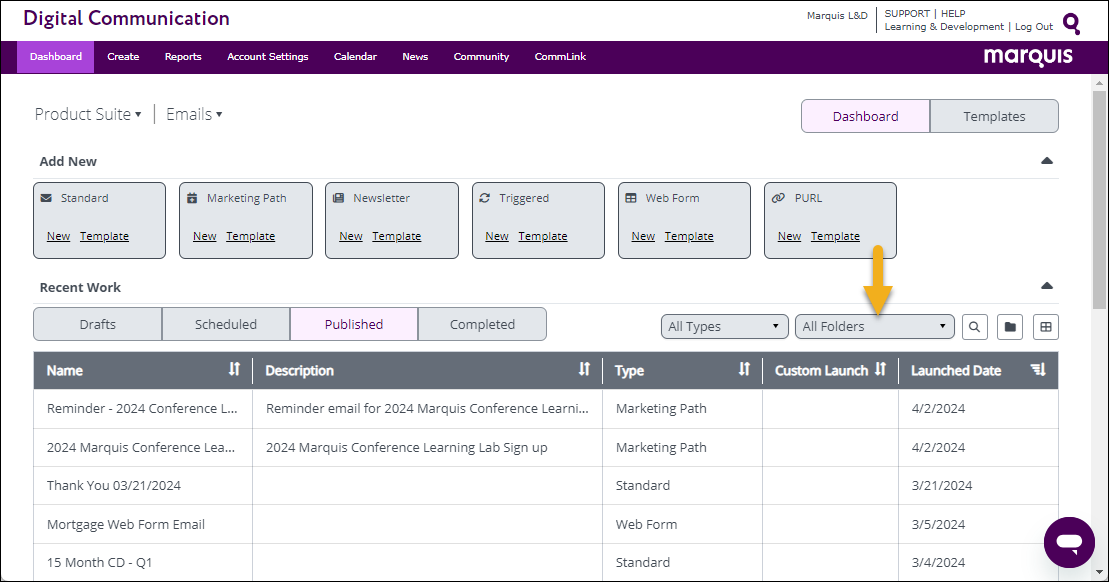Open News in navigation bar
The height and width of the screenshot is (582, 1109).
[415, 57]
